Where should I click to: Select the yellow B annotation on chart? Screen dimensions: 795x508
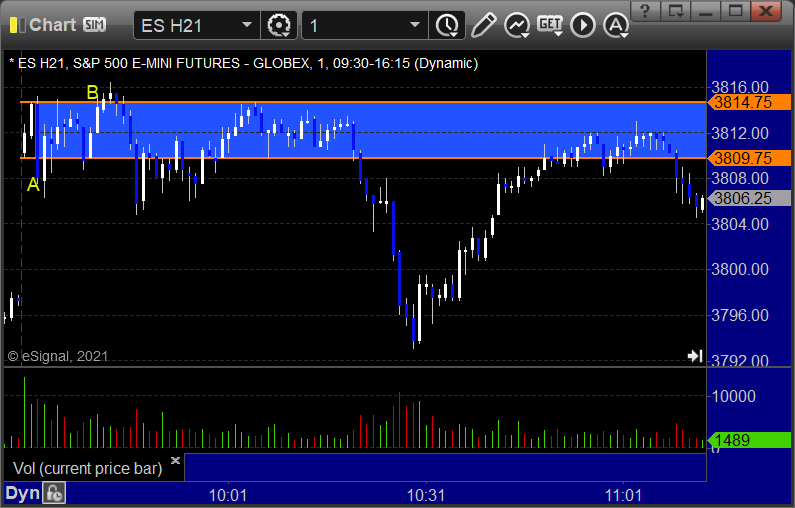point(92,93)
